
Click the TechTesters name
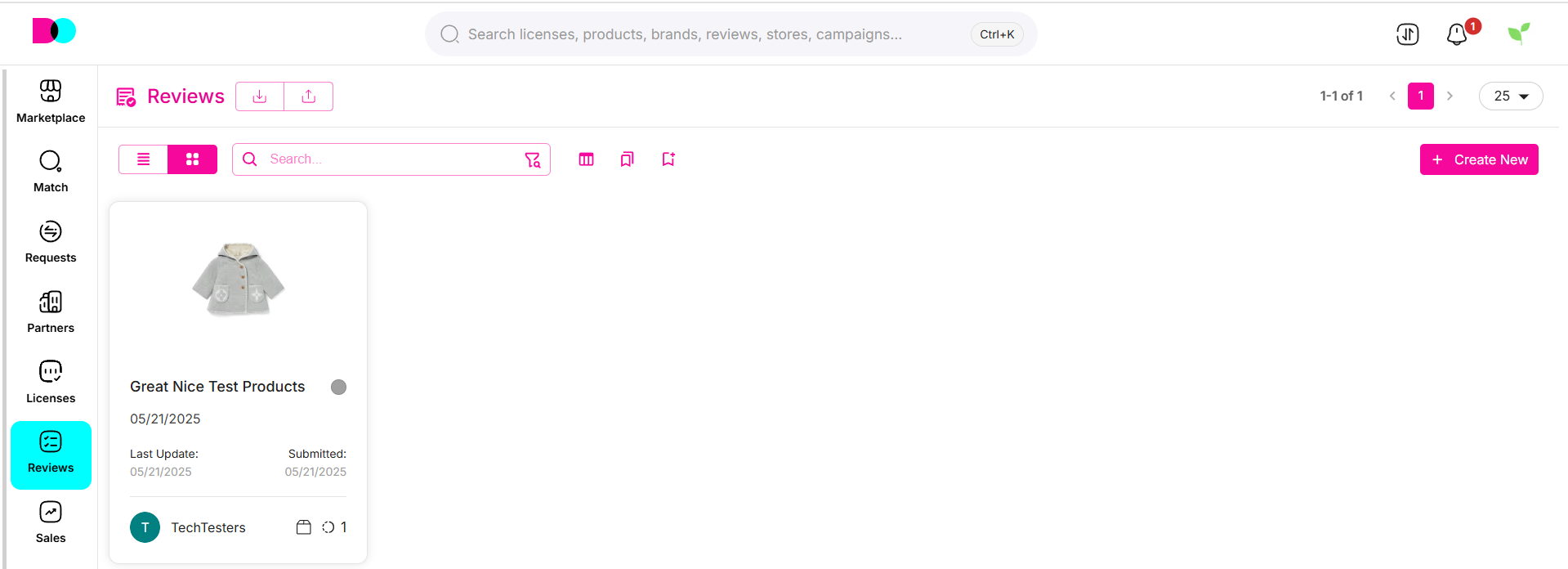[208, 527]
